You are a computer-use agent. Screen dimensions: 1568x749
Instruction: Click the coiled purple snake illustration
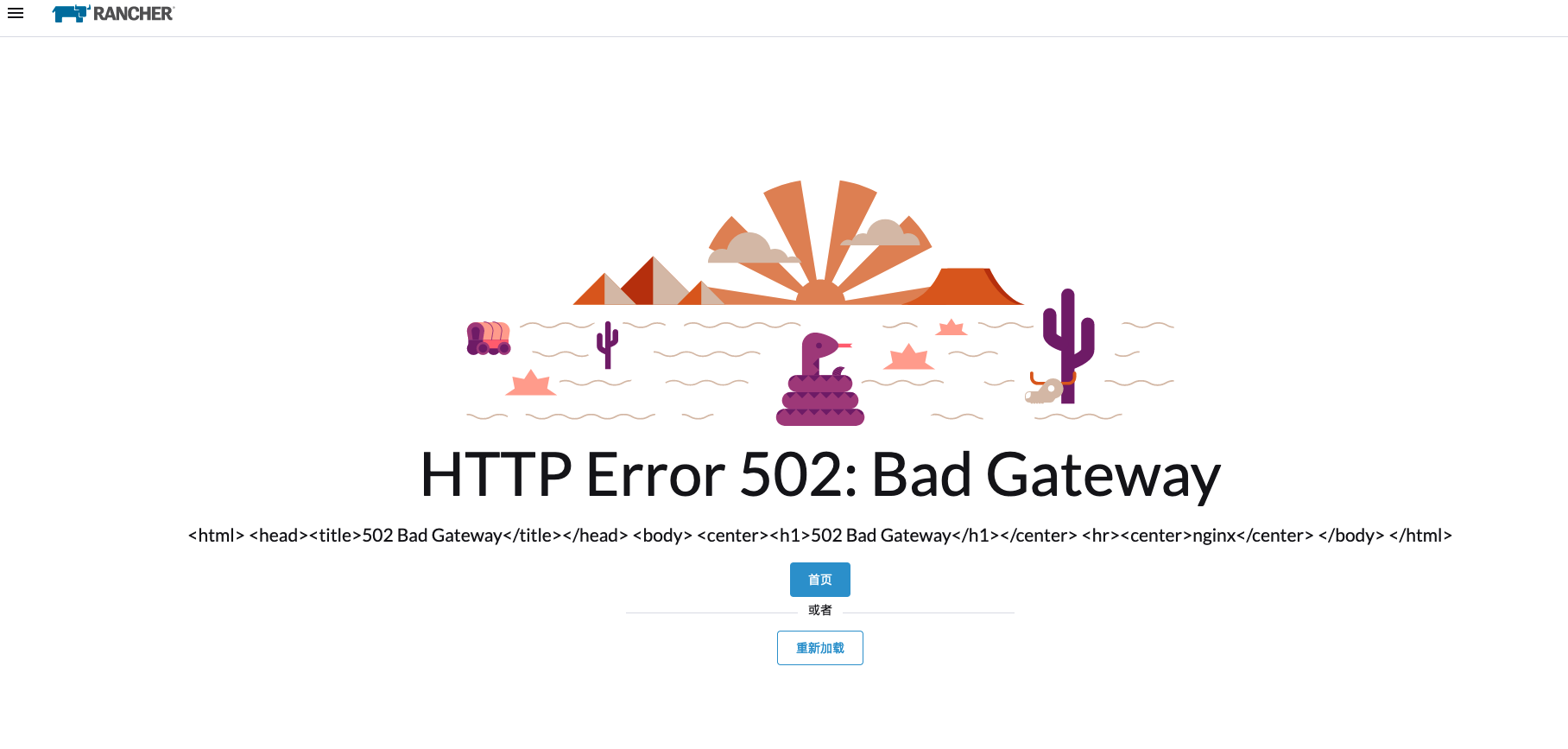point(820,380)
